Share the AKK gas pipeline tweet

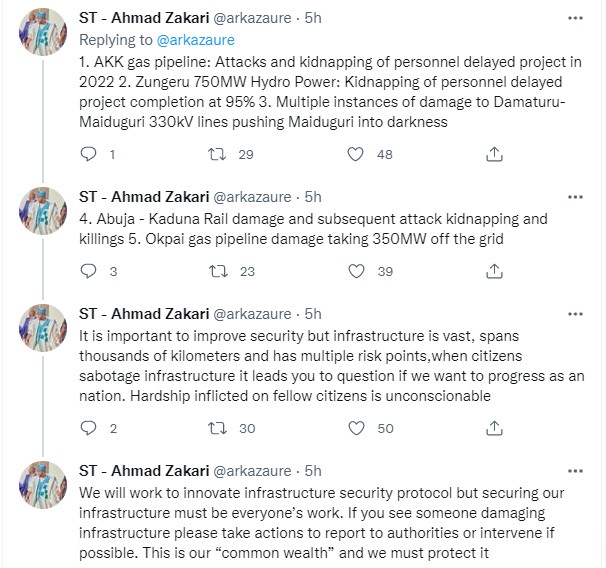(x=492, y=154)
